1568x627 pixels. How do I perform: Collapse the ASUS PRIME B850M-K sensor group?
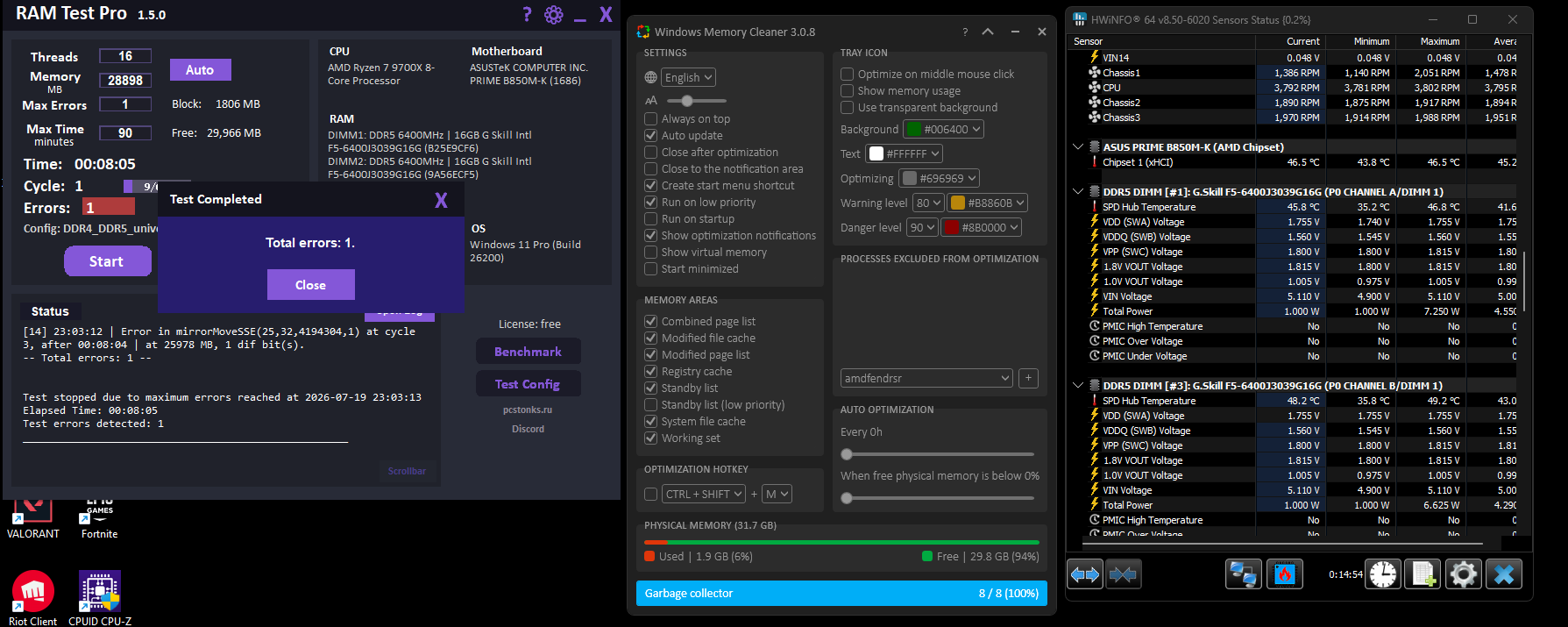coord(1078,147)
